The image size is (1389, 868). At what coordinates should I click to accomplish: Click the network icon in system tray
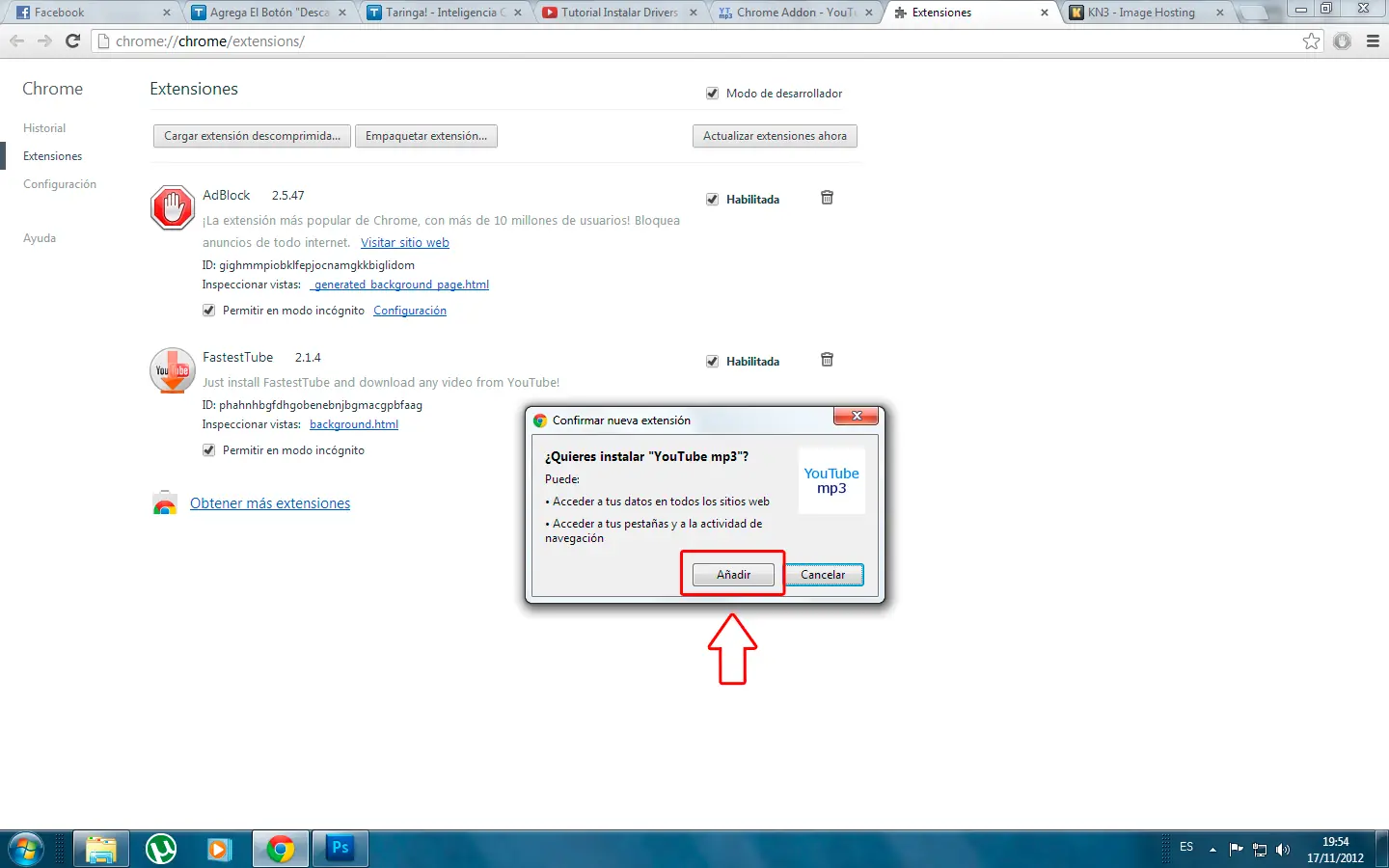(x=1260, y=850)
